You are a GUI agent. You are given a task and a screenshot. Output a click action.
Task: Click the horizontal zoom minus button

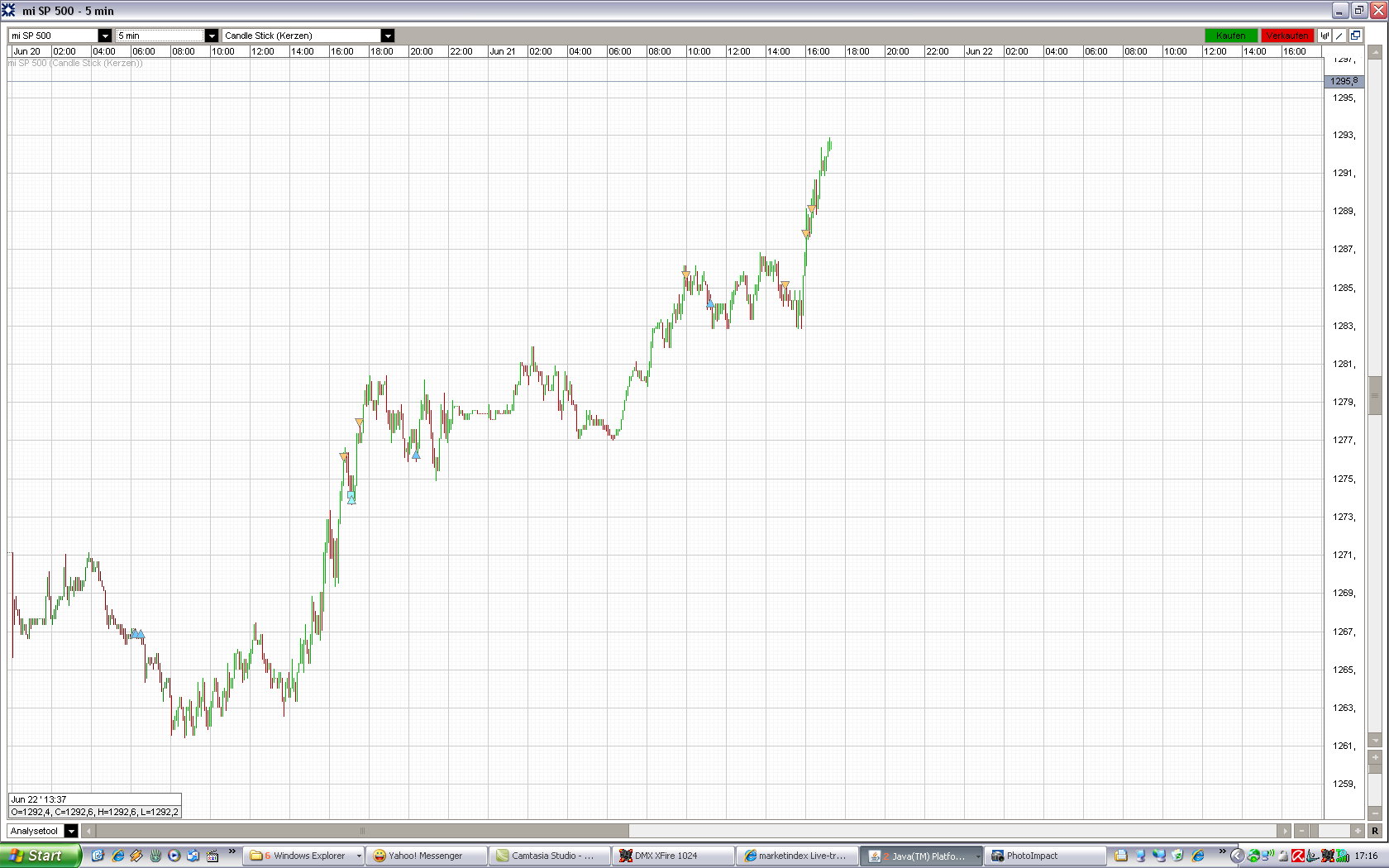1302,831
